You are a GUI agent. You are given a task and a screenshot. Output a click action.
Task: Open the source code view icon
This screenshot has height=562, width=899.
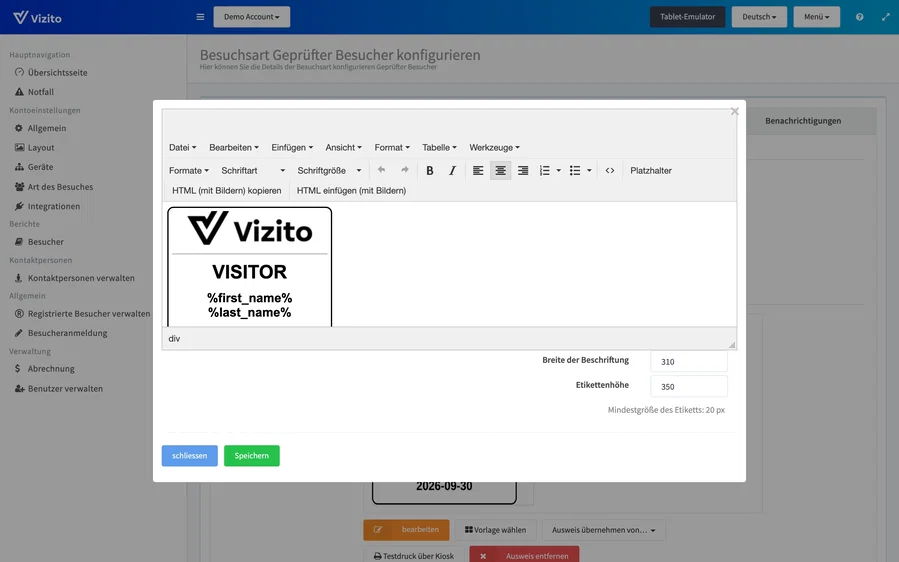(x=610, y=170)
